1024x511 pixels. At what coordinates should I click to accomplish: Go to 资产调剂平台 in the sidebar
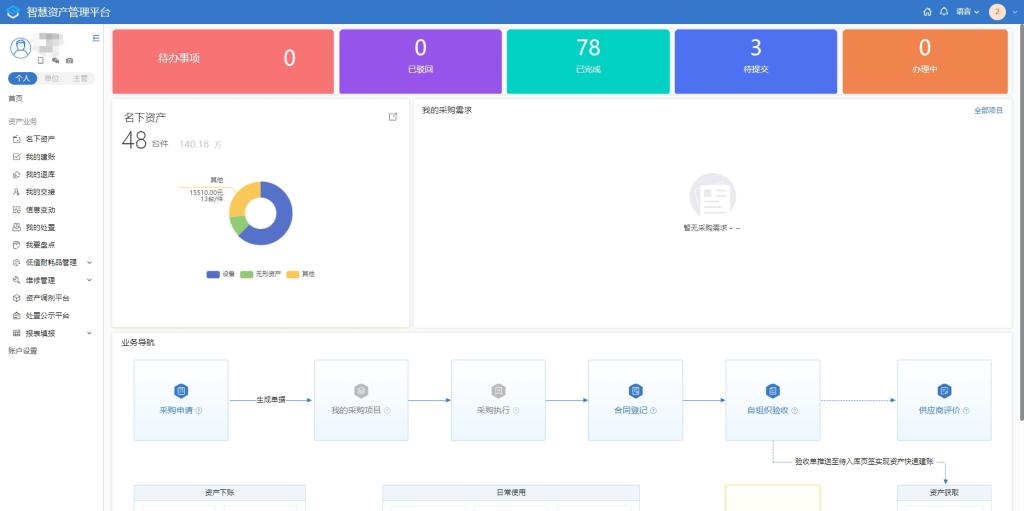point(47,298)
